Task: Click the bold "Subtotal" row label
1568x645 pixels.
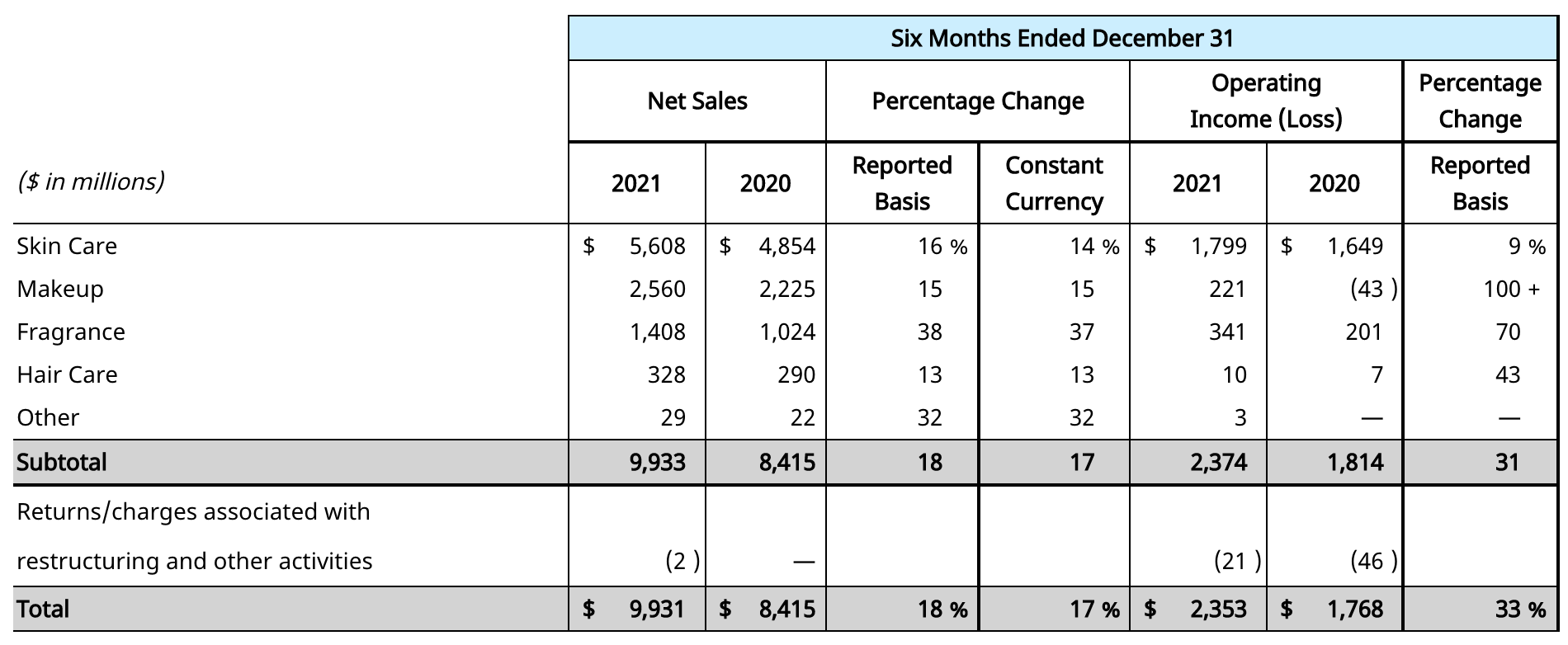Action: [61, 463]
